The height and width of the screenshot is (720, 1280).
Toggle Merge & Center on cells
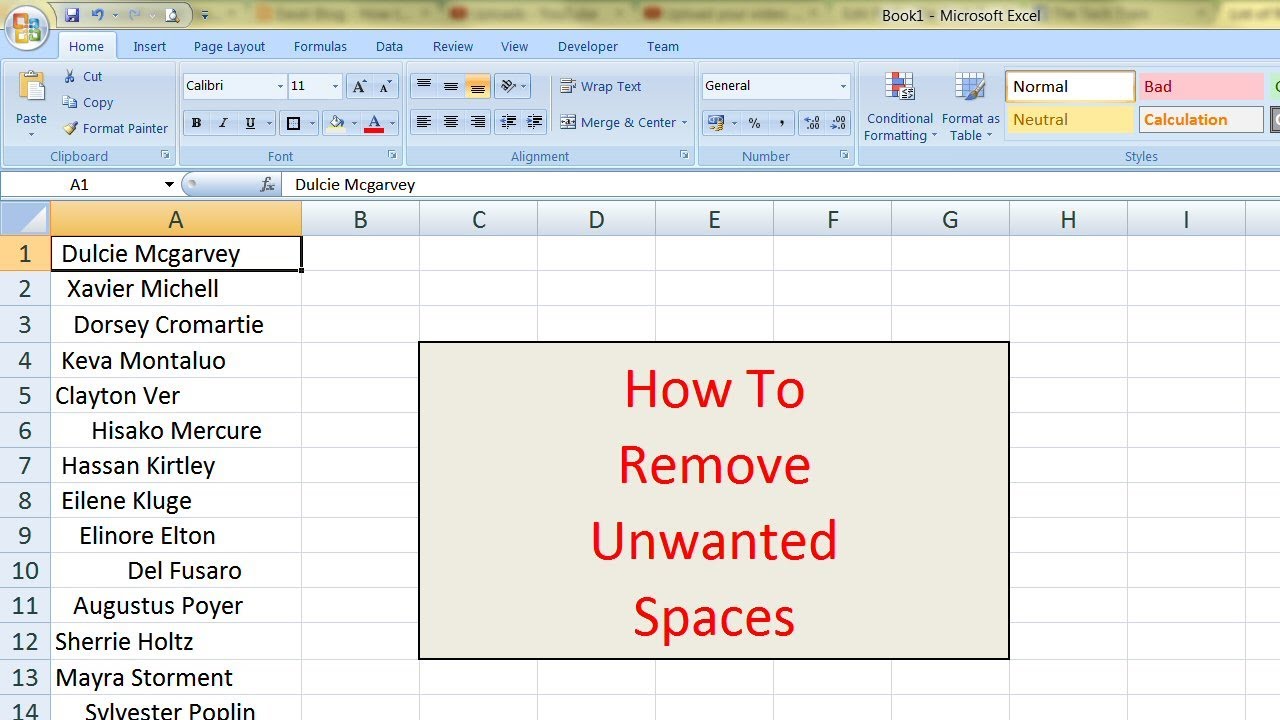pyautogui.click(x=618, y=122)
